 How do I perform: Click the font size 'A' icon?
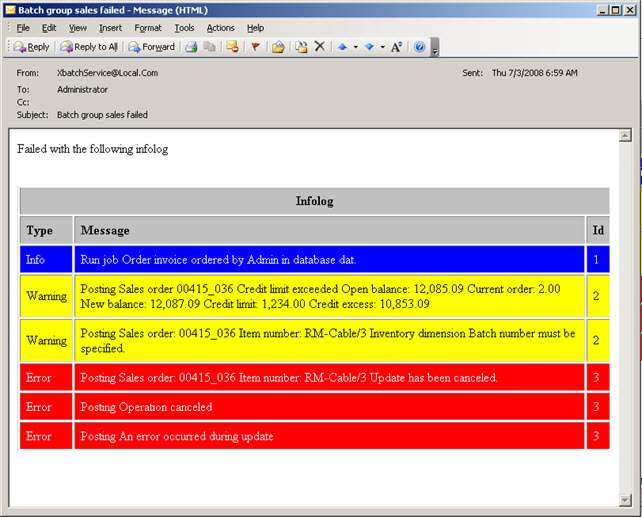(x=396, y=47)
